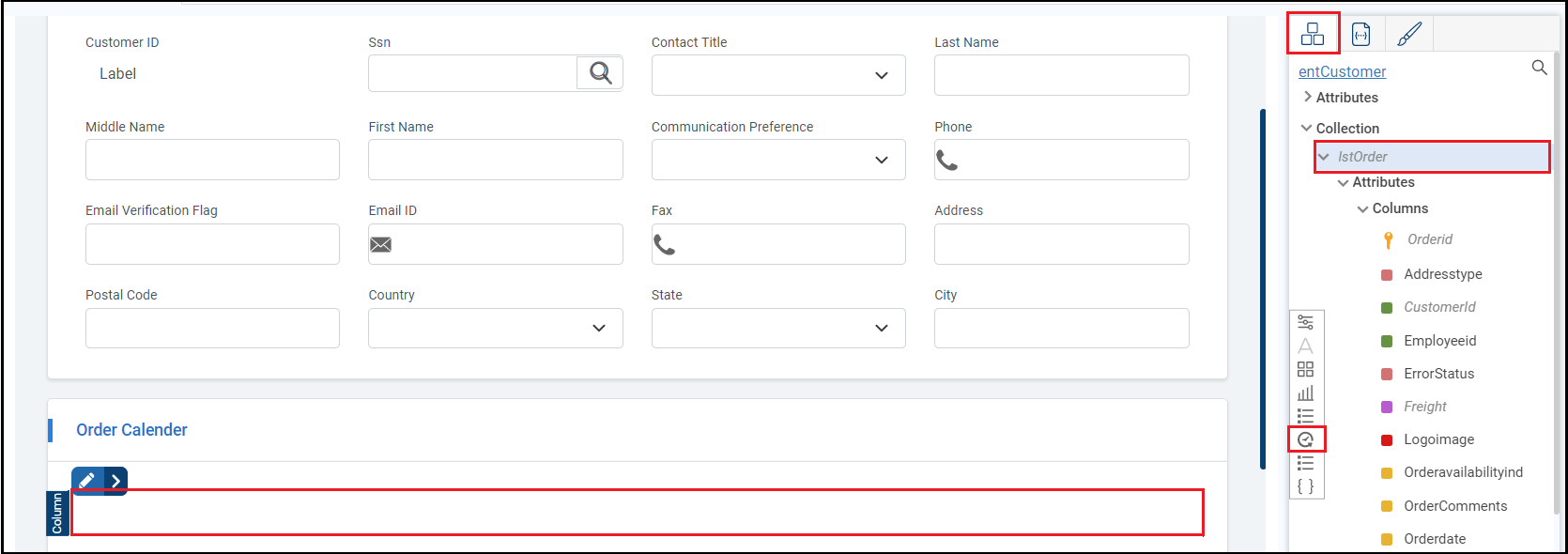Click the entCustomer entity link

[1342, 71]
